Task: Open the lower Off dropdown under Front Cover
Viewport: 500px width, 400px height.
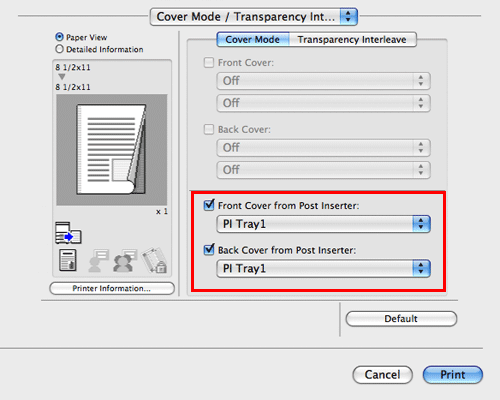Action: click(323, 103)
